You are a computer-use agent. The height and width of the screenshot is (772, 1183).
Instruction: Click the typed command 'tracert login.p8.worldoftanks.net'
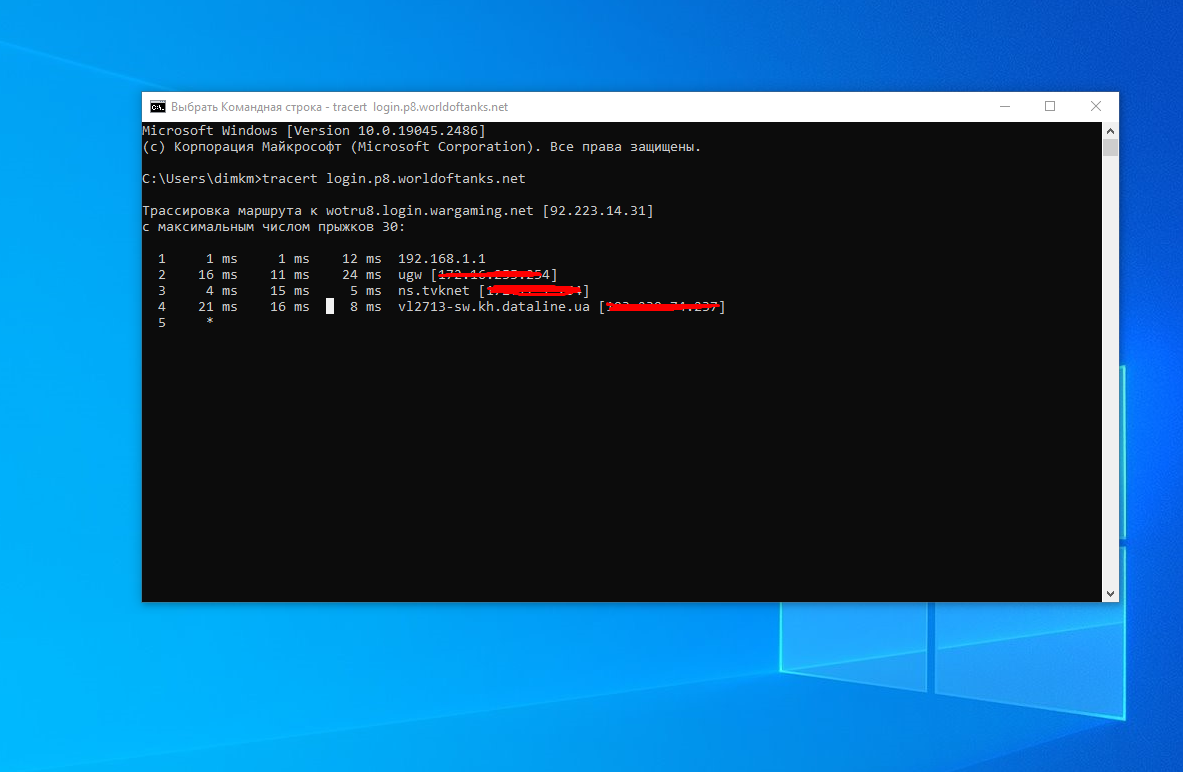coord(394,179)
